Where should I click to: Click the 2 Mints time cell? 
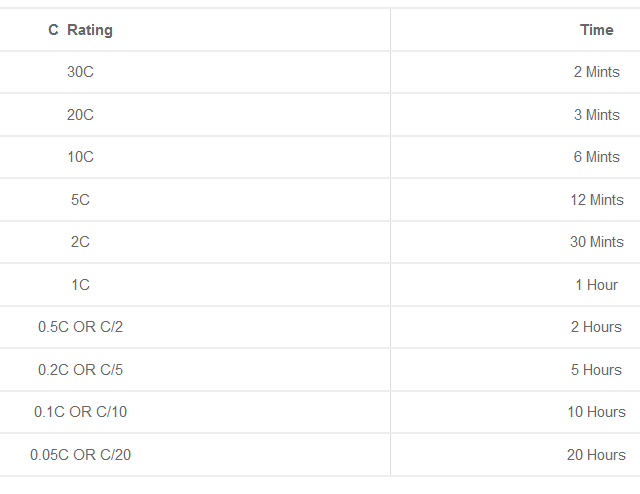[x=596, y=72]
